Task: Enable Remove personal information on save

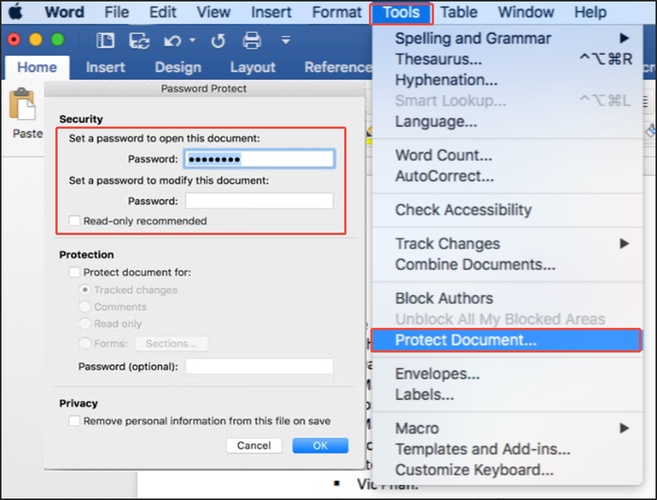Action: 75,421
